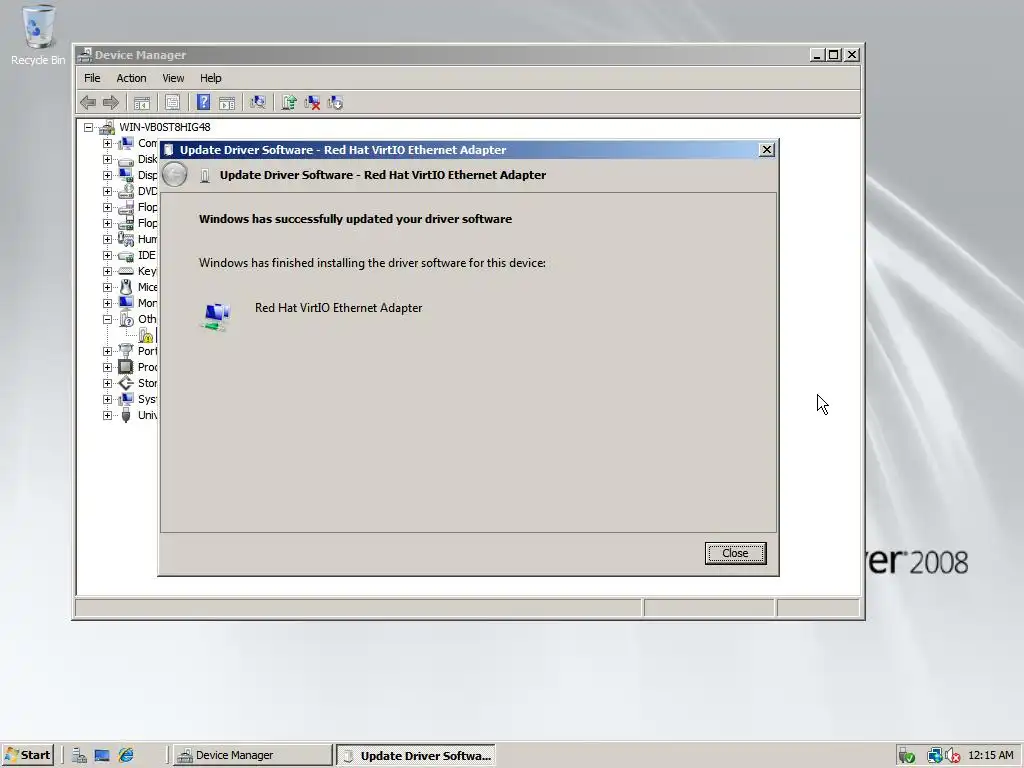Screen dimensions: 1024x768
Task: Click the Disable device toolbar icon
Action: [335, 103]
